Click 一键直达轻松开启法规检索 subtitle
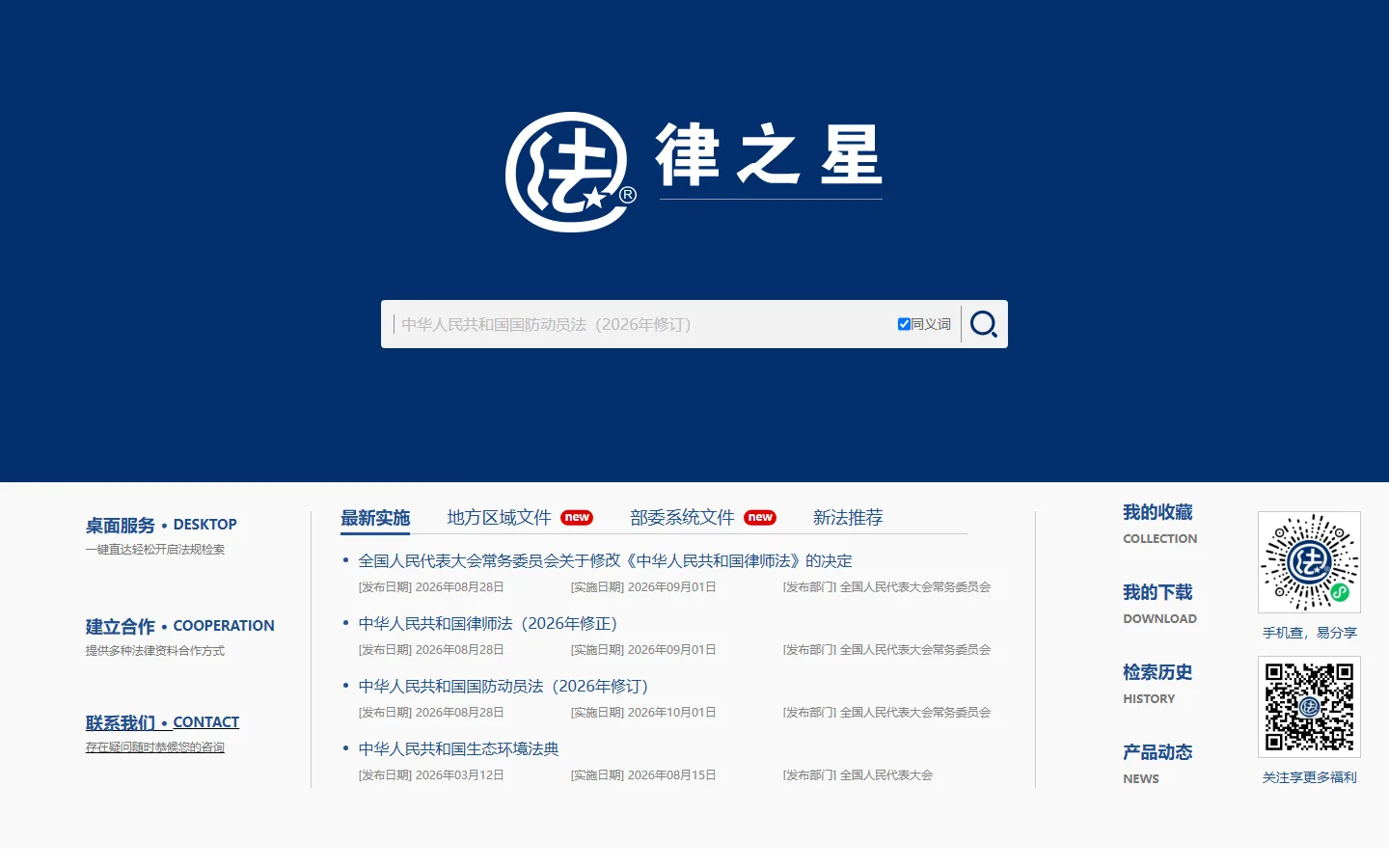This screenshot has height=868, width=1389. point(154,550)
